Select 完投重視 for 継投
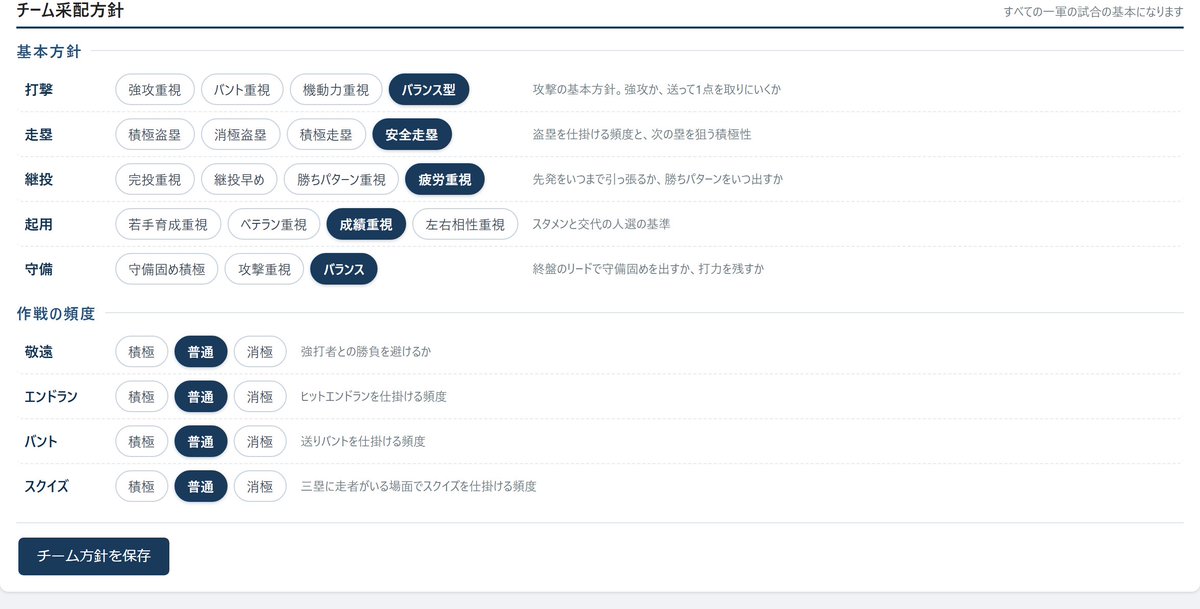Screen dimensions: 1200x609 [x=155, y=179]
